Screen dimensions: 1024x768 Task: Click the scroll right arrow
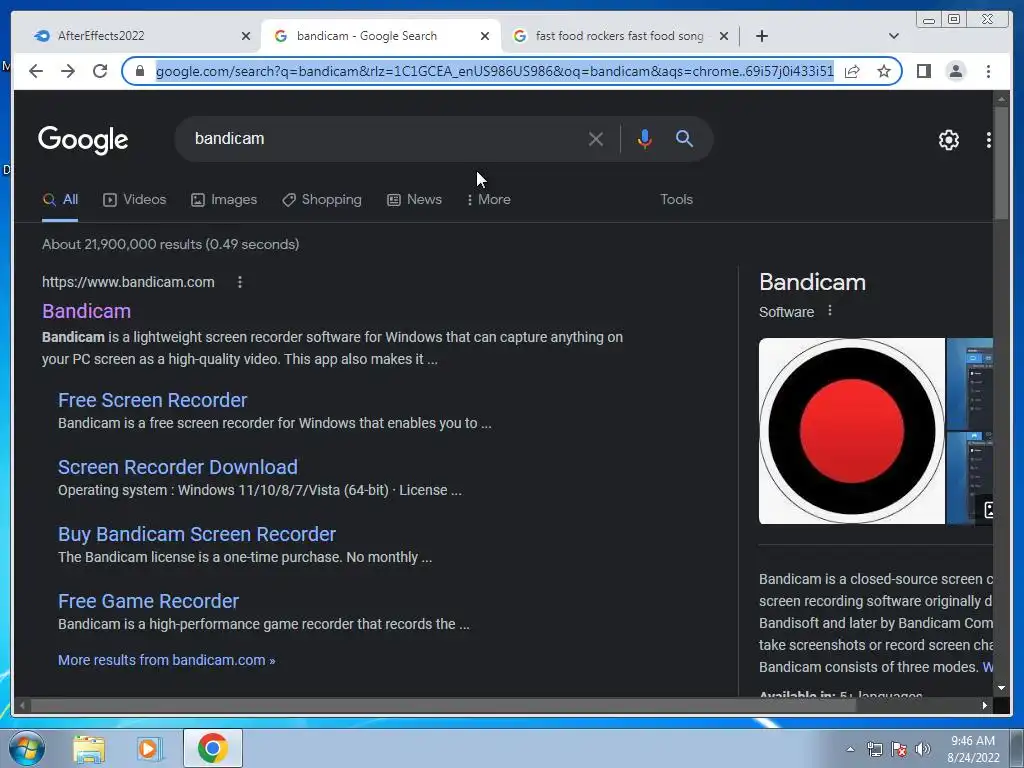coord(985,705)
